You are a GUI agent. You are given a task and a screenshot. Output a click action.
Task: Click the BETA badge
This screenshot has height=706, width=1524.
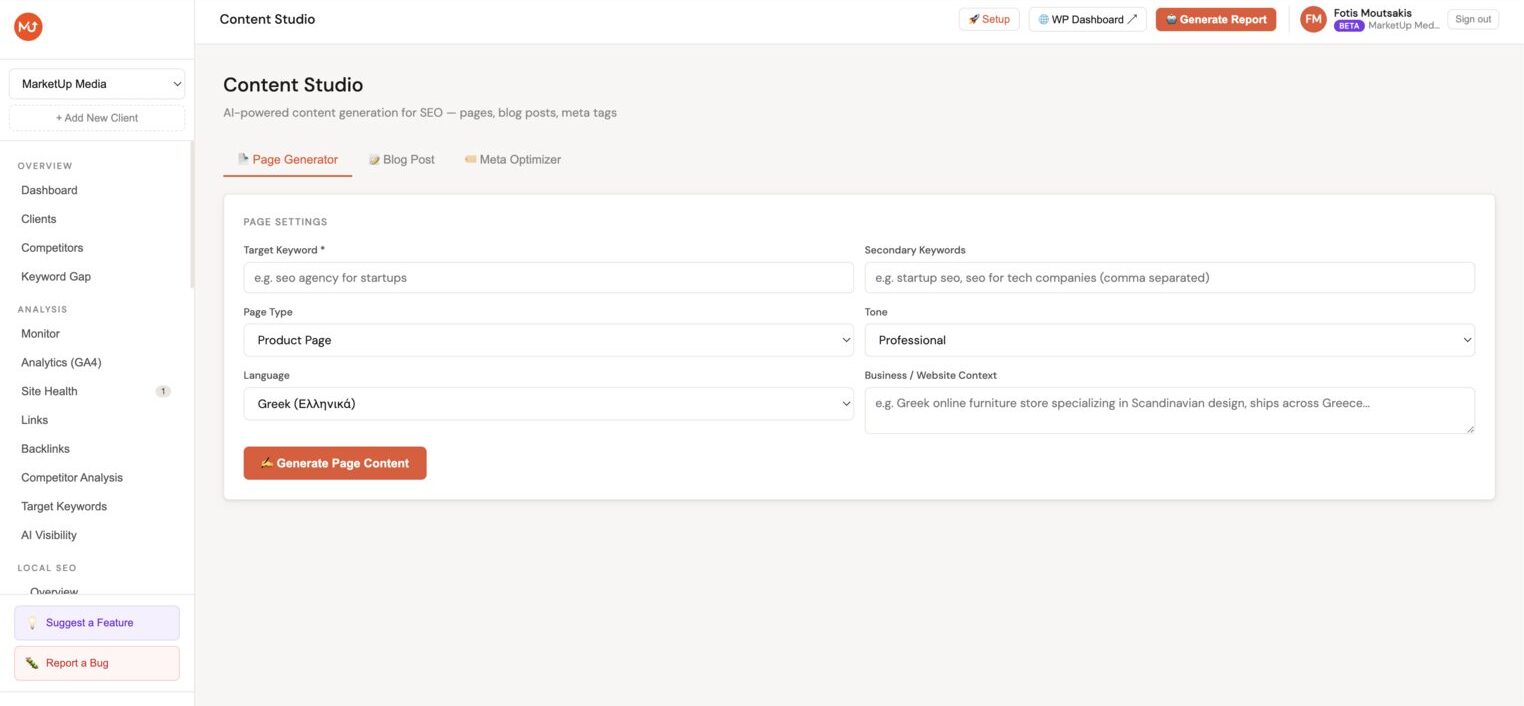tap(1349, 26)
